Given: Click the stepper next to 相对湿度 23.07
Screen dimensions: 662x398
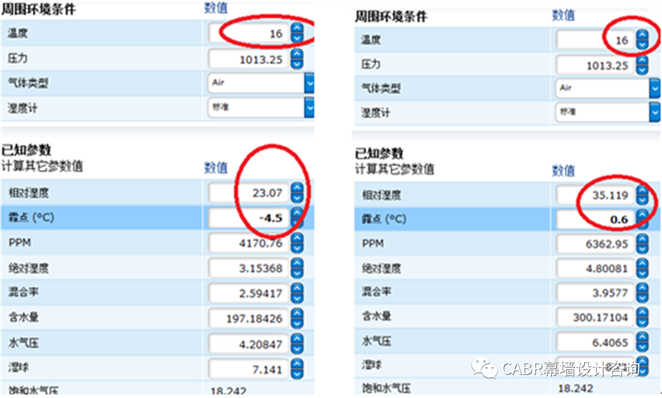Looking at the screenshot, I should click(x=297, y=193).
